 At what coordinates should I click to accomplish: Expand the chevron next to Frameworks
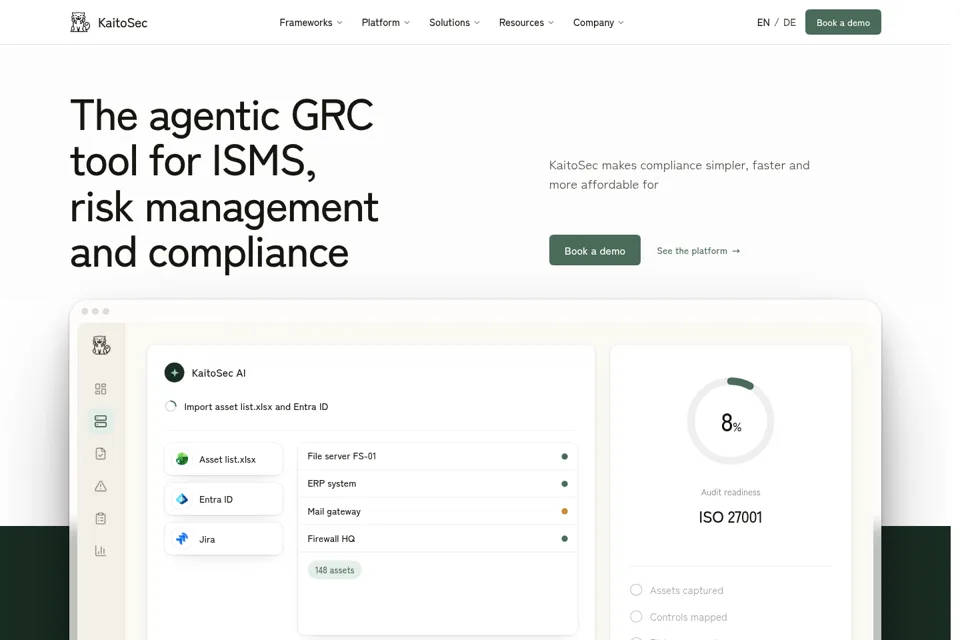(x=340, y=23)
